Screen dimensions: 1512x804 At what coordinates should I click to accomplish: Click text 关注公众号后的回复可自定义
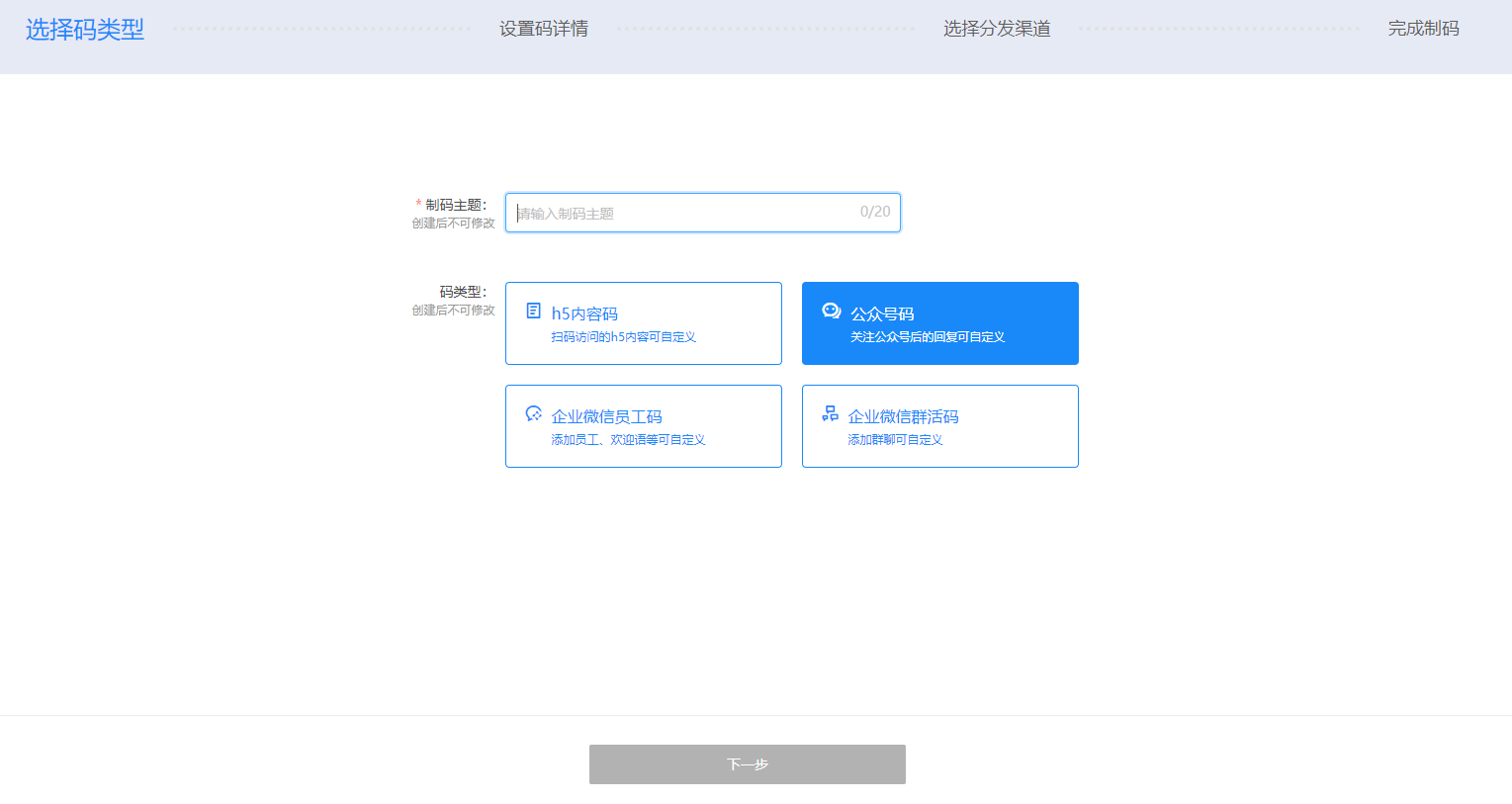(x=928, y=337)
